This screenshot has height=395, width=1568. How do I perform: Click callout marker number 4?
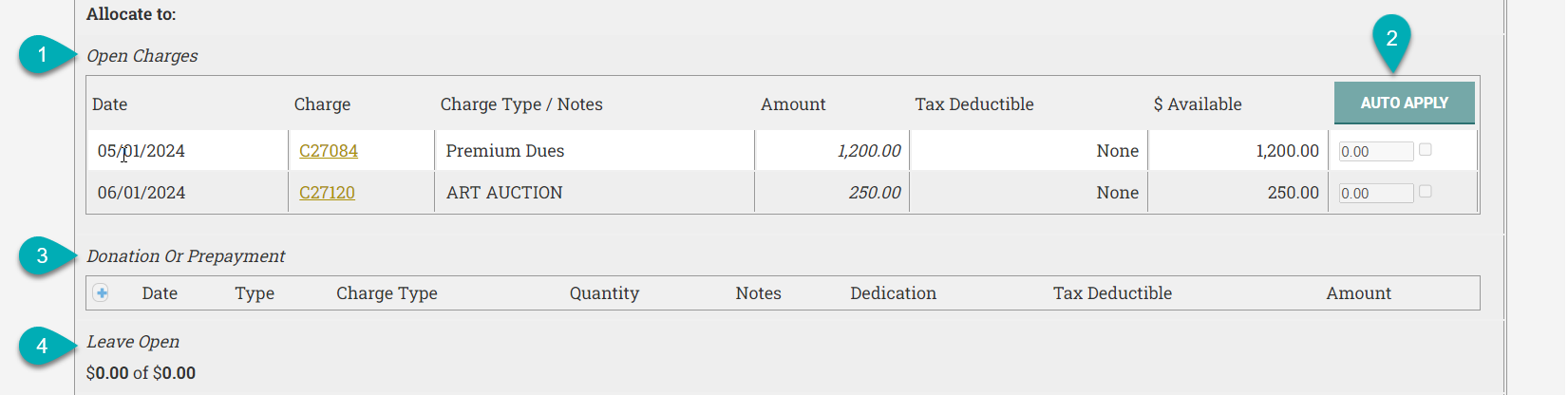pos(42,347)
